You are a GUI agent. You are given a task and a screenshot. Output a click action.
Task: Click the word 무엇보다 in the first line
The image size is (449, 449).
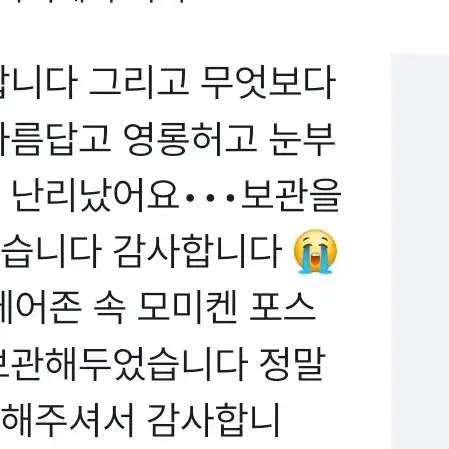click(x=268, y=82)
